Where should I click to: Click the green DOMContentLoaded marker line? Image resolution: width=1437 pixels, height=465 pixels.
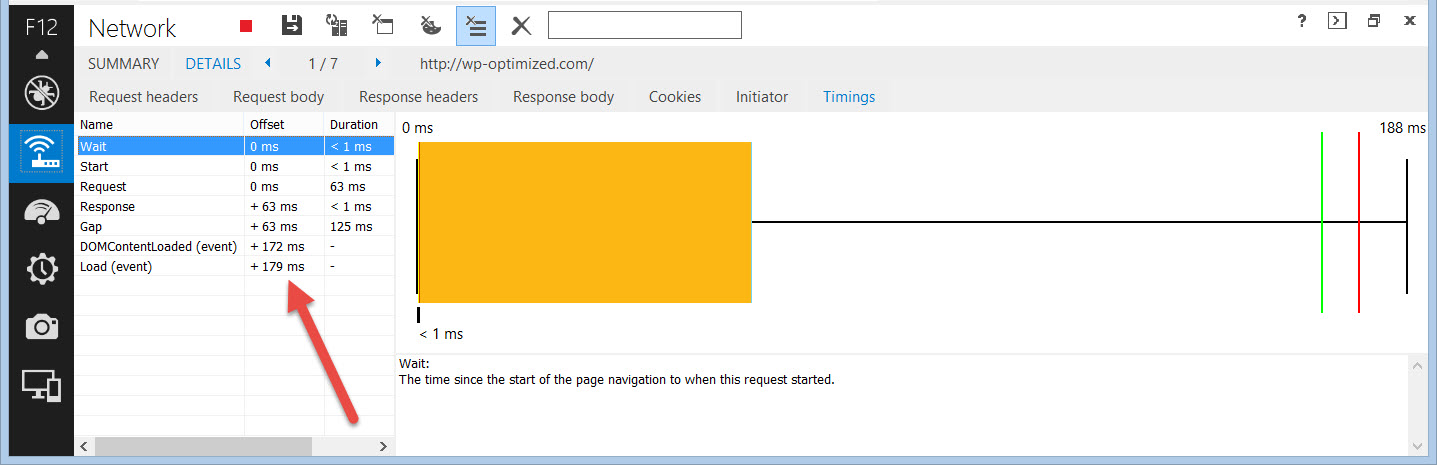tap(1322, 222)
